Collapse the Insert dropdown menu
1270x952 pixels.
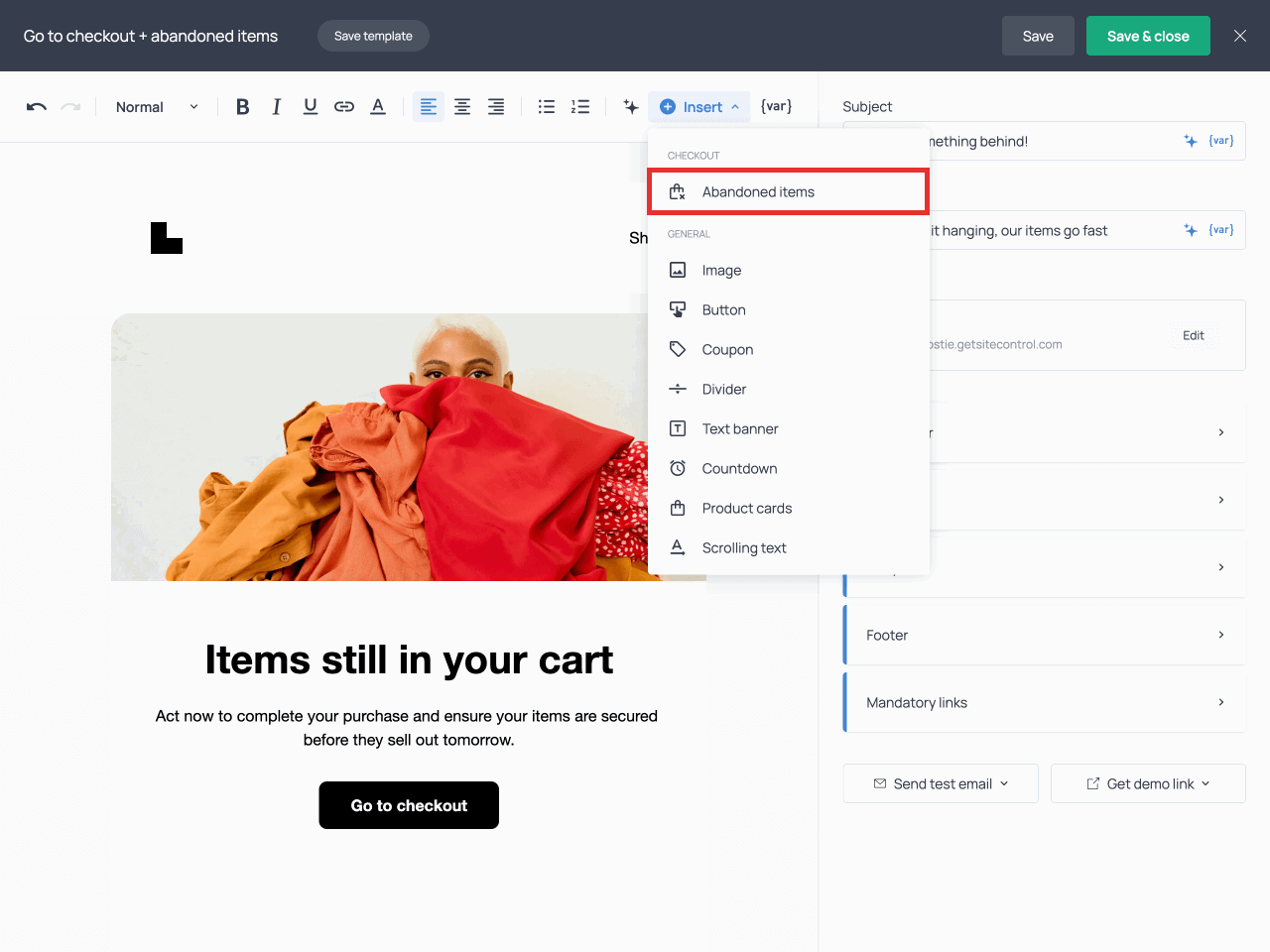coord(699,107)
